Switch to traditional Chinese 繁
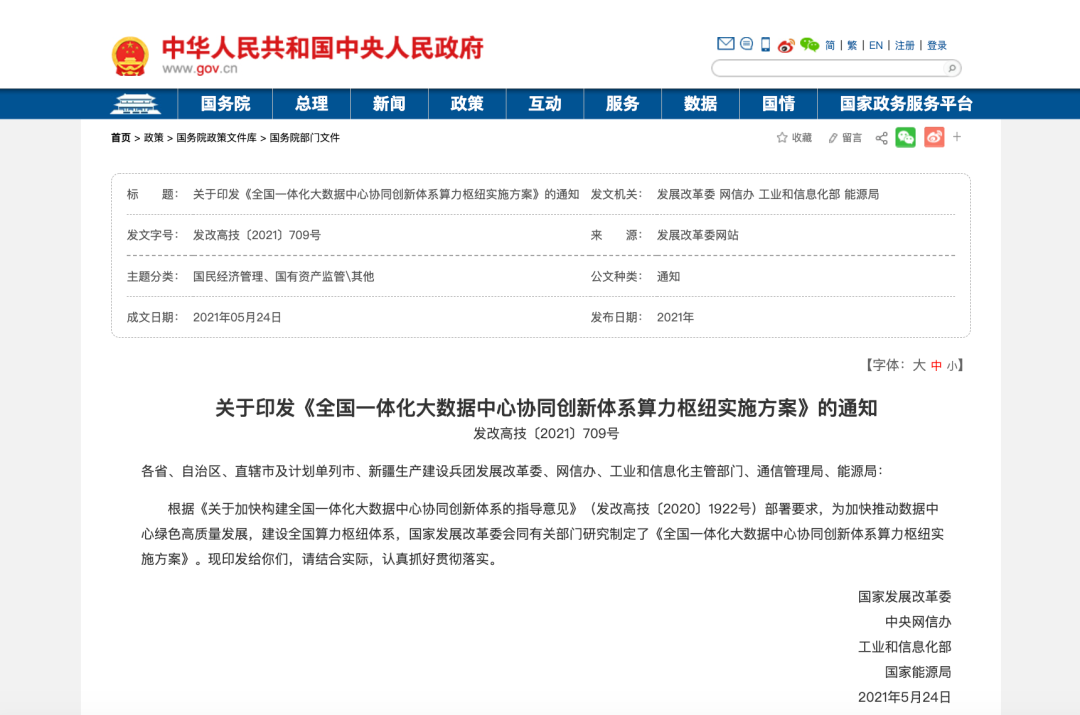1080x715 pixels. 852,45
